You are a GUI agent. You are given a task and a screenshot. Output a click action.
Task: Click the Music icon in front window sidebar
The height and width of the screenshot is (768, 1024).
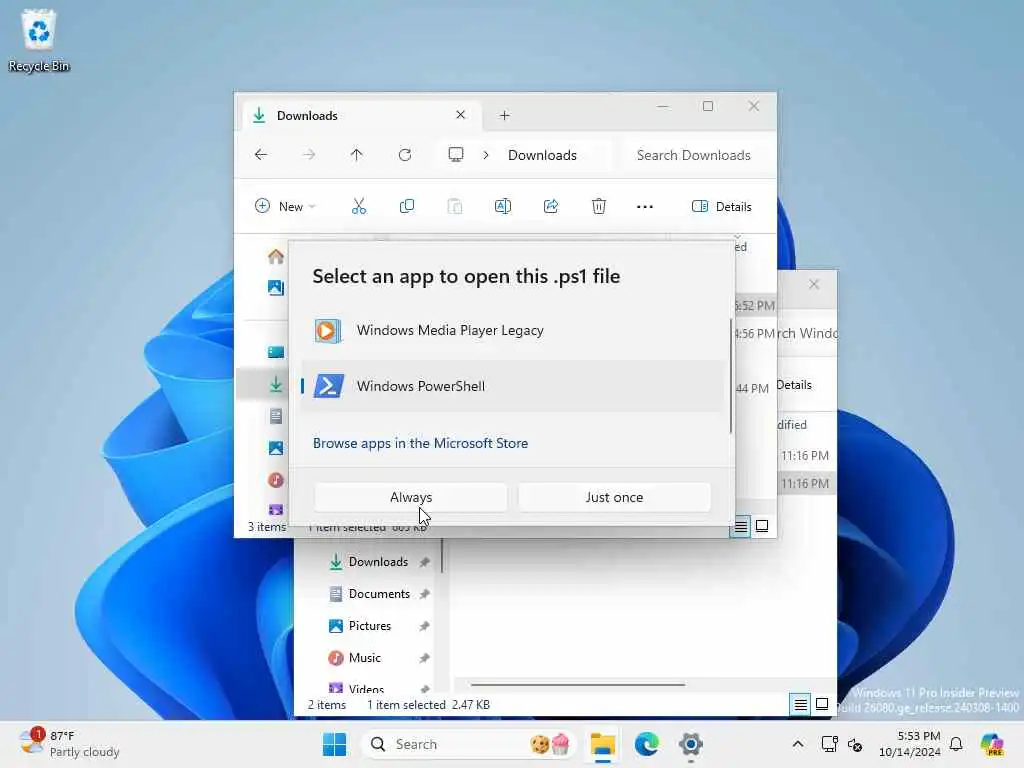pos(276,480)
